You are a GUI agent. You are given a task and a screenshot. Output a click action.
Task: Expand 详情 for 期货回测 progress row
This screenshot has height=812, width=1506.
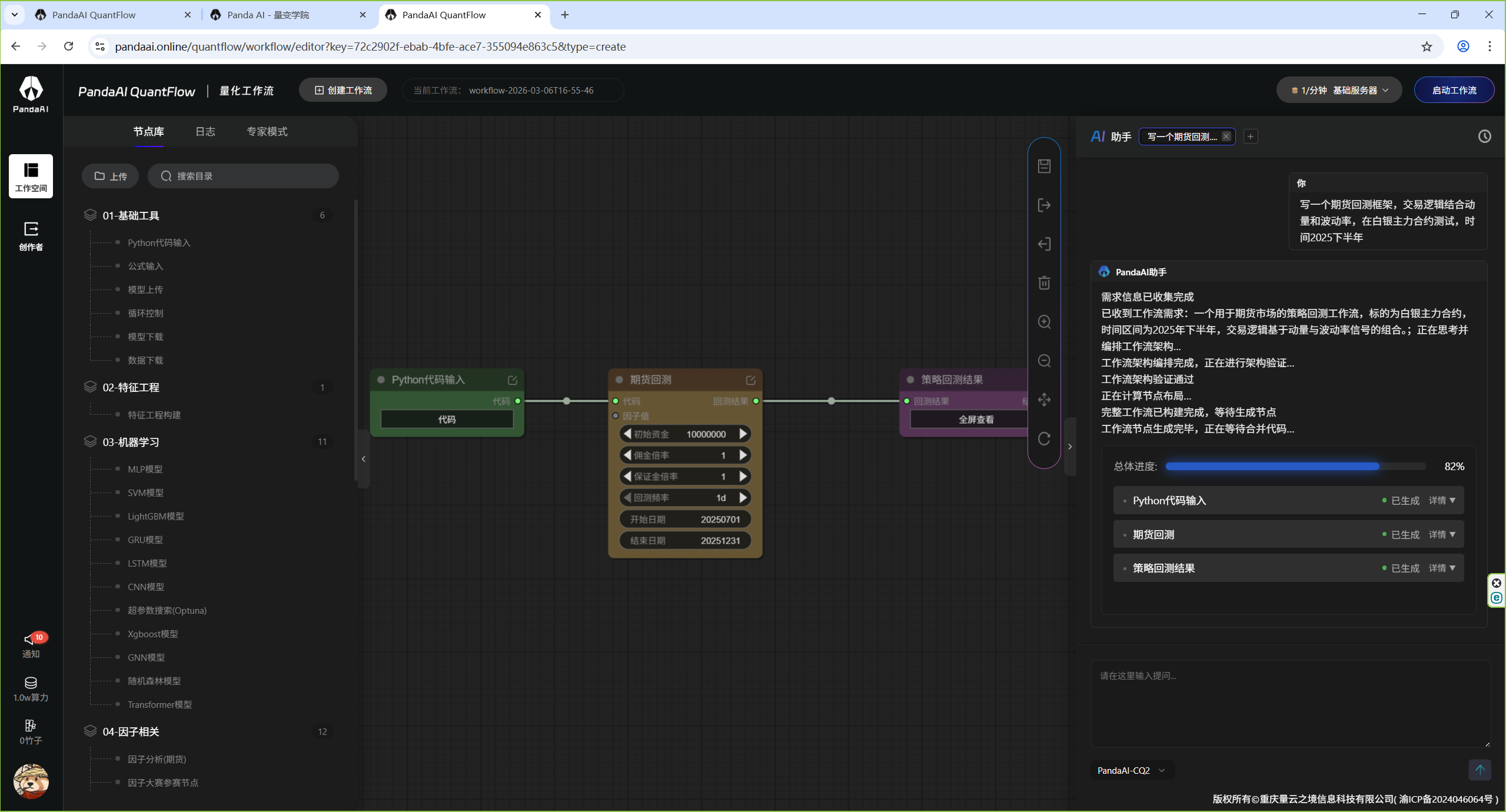click(x=1442, y=534)
